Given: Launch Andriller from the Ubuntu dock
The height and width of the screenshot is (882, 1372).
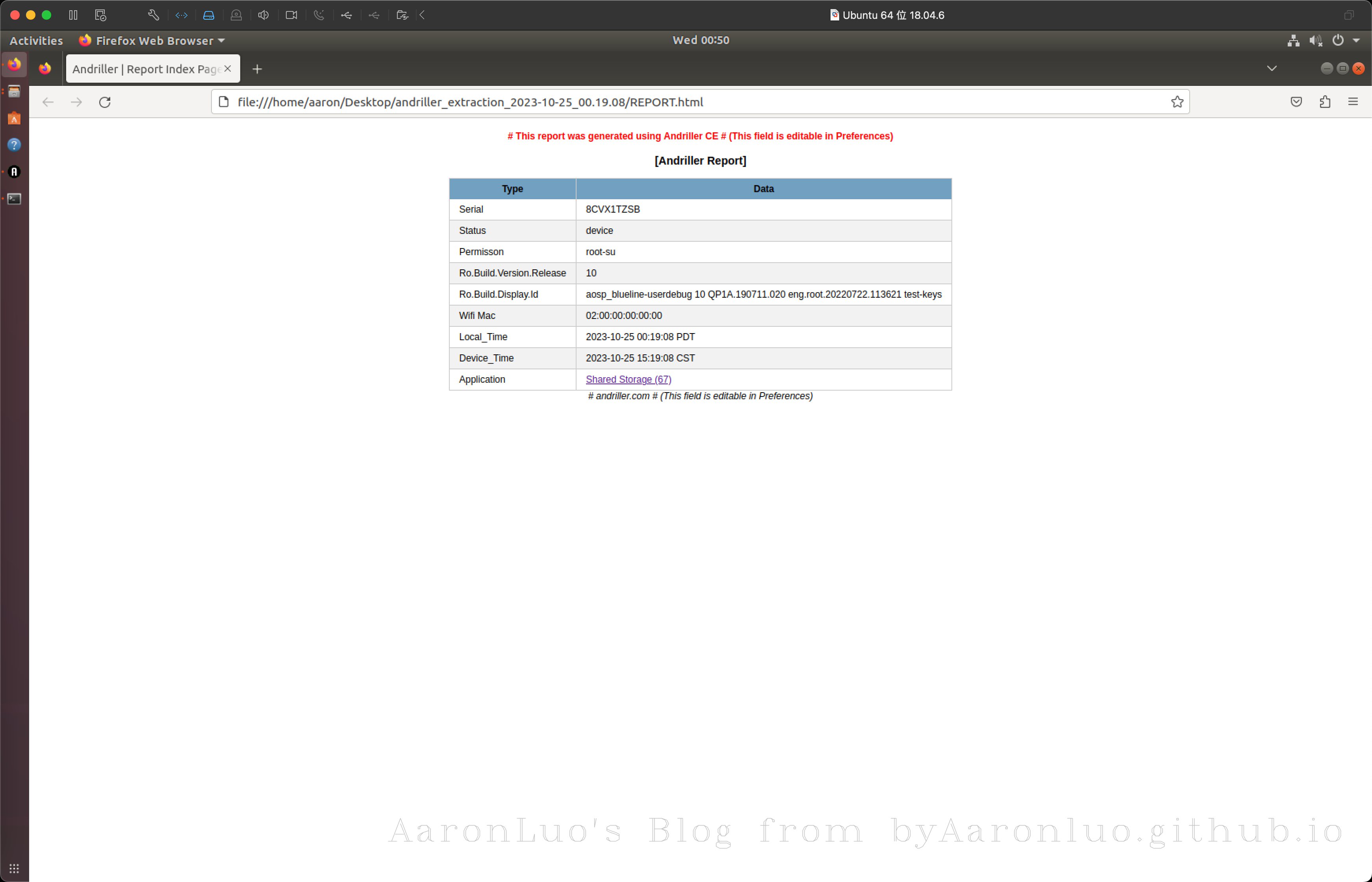Looking at the screenshot, I should (14, 172).
